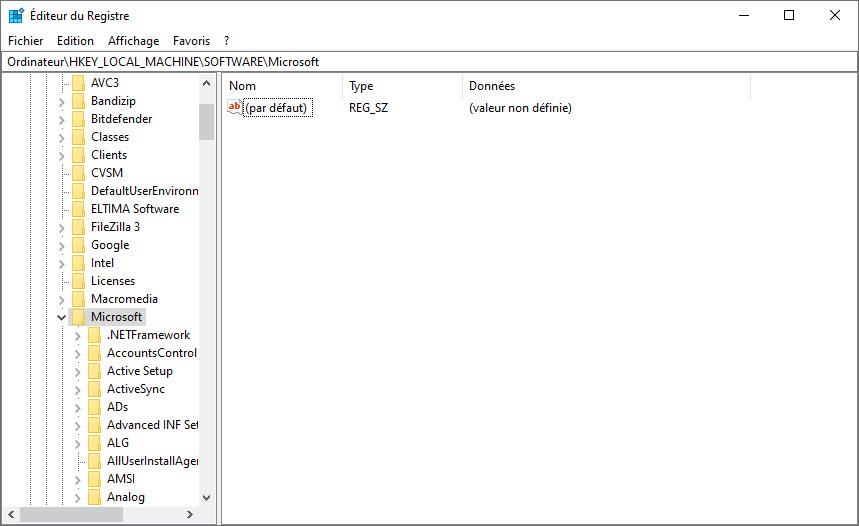Click the Macromedia folder icon
This screenshot has width=859, height=526.
78,299
